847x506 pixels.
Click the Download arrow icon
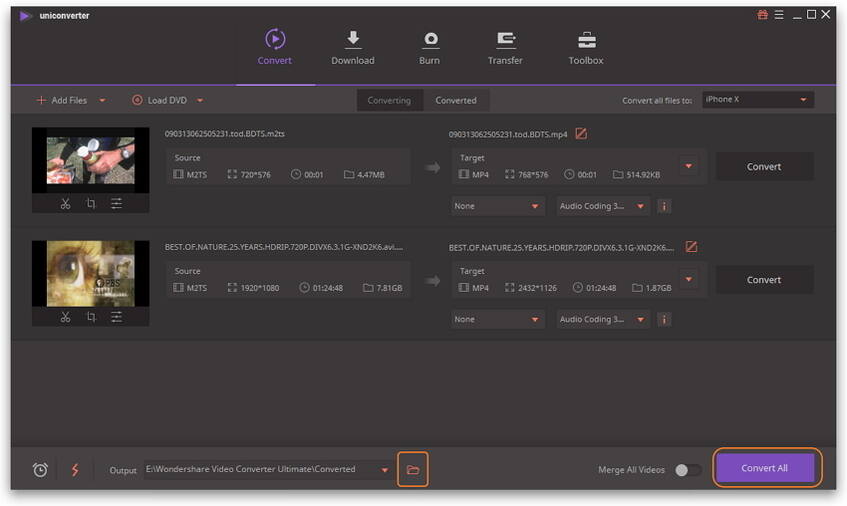pos(353,38)
